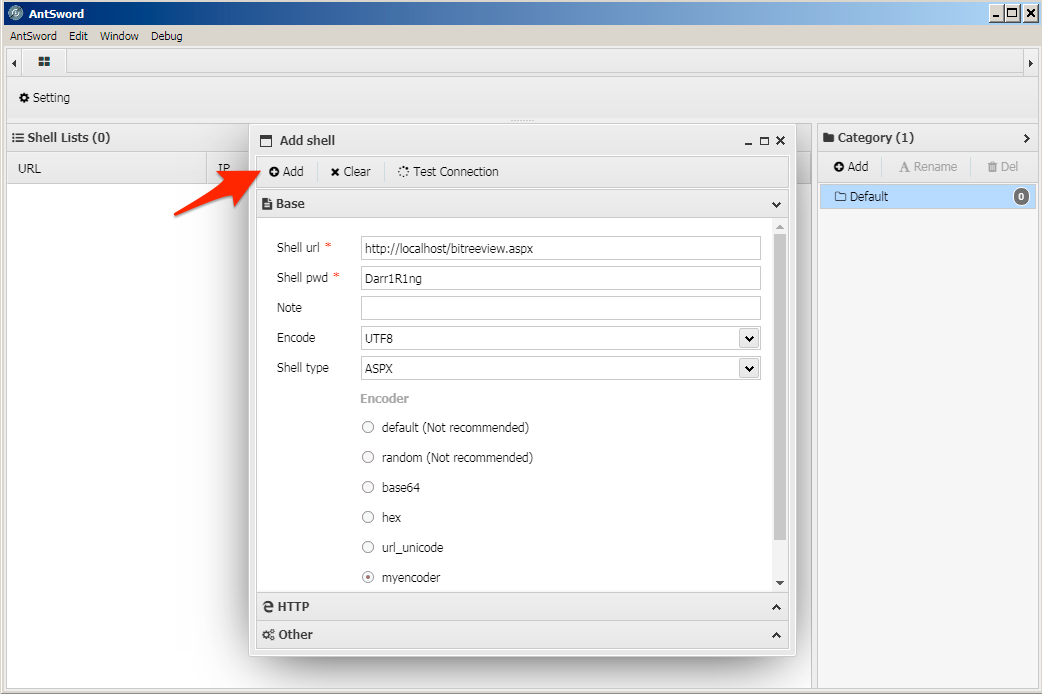Viewport: 1042px width, 694px height.
Task: Open the Window menu
Action: click(119, 36)
